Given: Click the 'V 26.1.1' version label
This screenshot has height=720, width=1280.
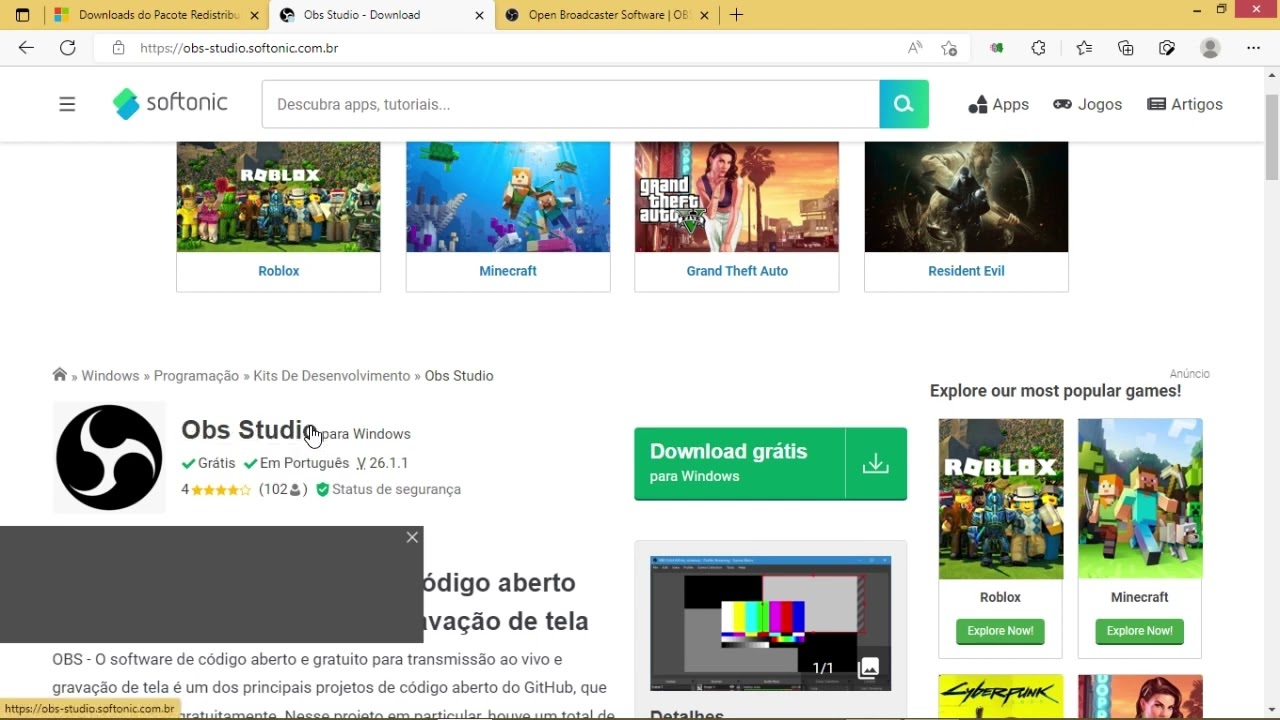Looking at the screenshot, I should coord(382,463).
